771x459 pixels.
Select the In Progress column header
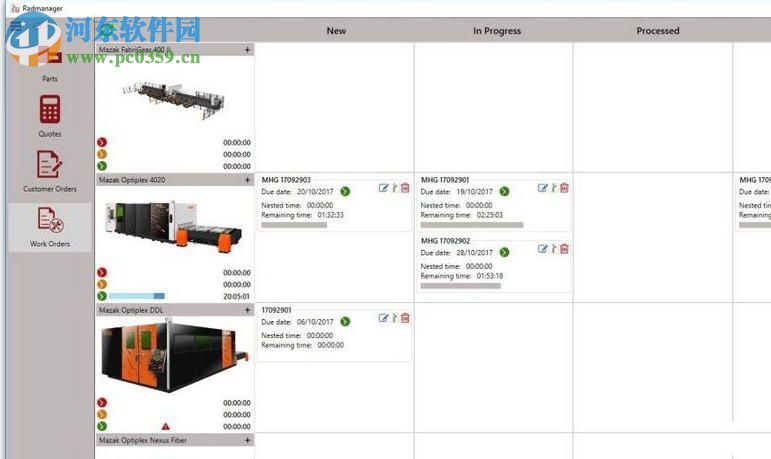pyautogui.click(x=497, y=31)
